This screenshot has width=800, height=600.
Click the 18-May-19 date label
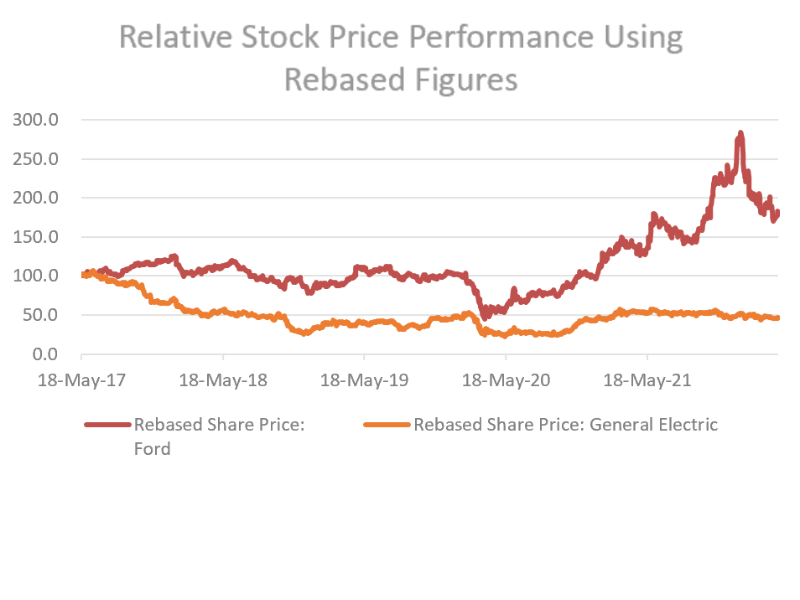[x=364, y=379]
